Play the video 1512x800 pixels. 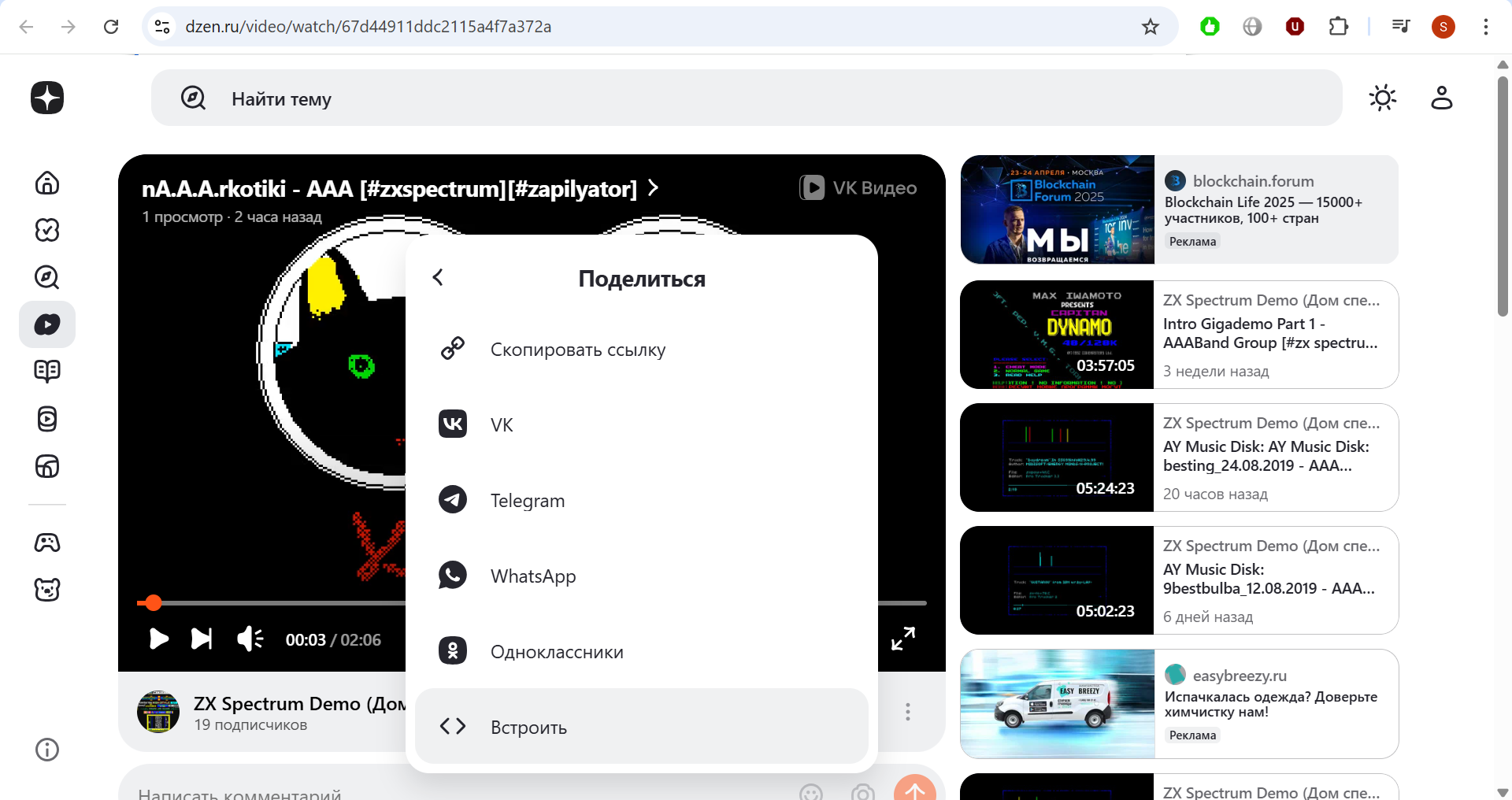pos(158,639)
